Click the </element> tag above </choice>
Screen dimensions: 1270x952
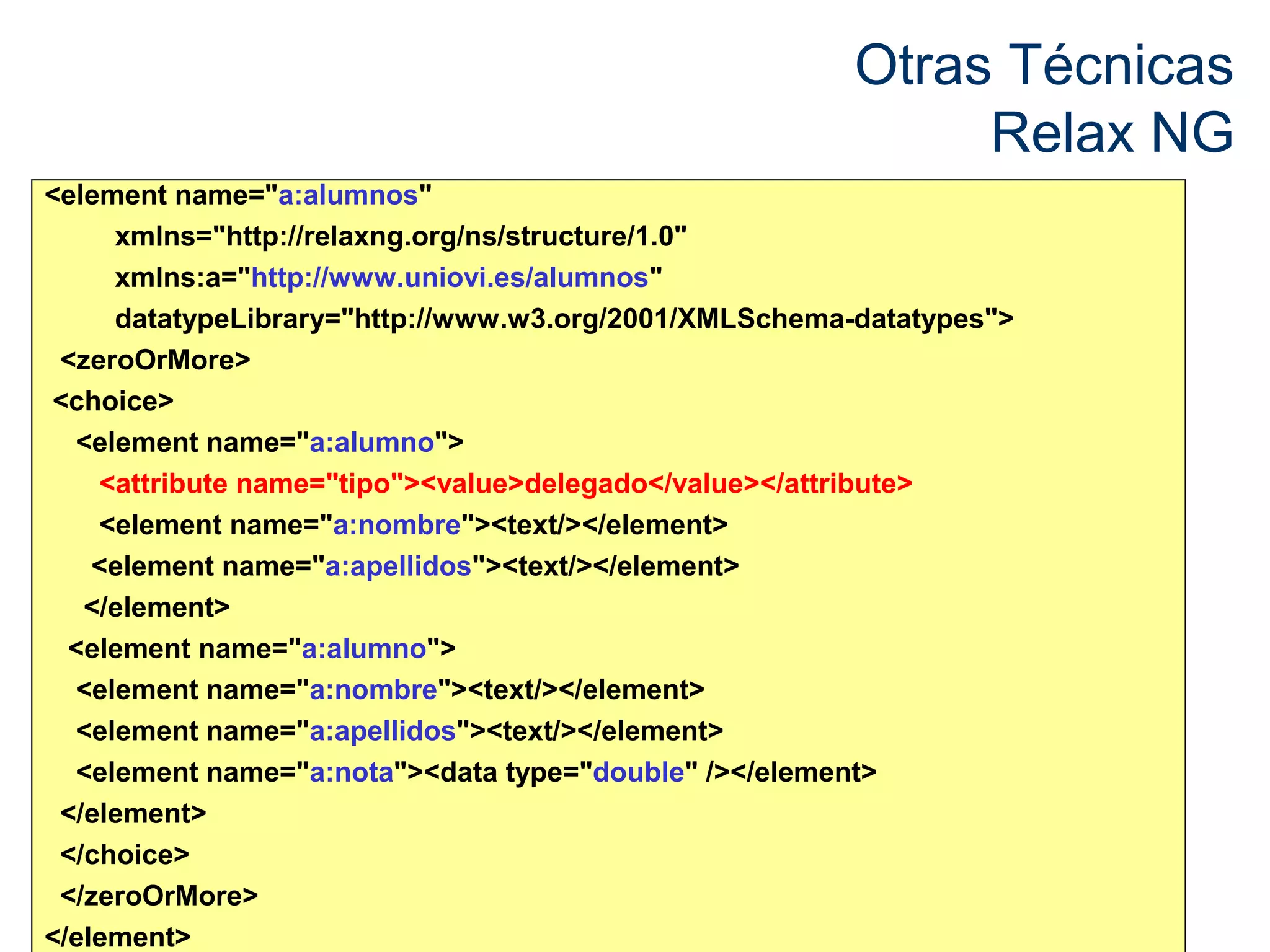pyautogui.click(x=133, y=813)
